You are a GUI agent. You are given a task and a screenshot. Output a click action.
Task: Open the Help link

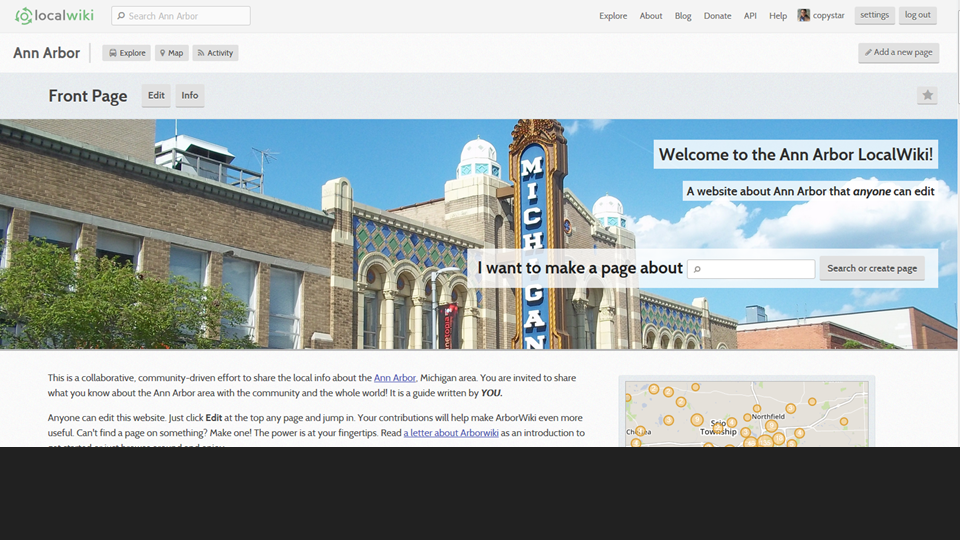click(x=778, y=16)
